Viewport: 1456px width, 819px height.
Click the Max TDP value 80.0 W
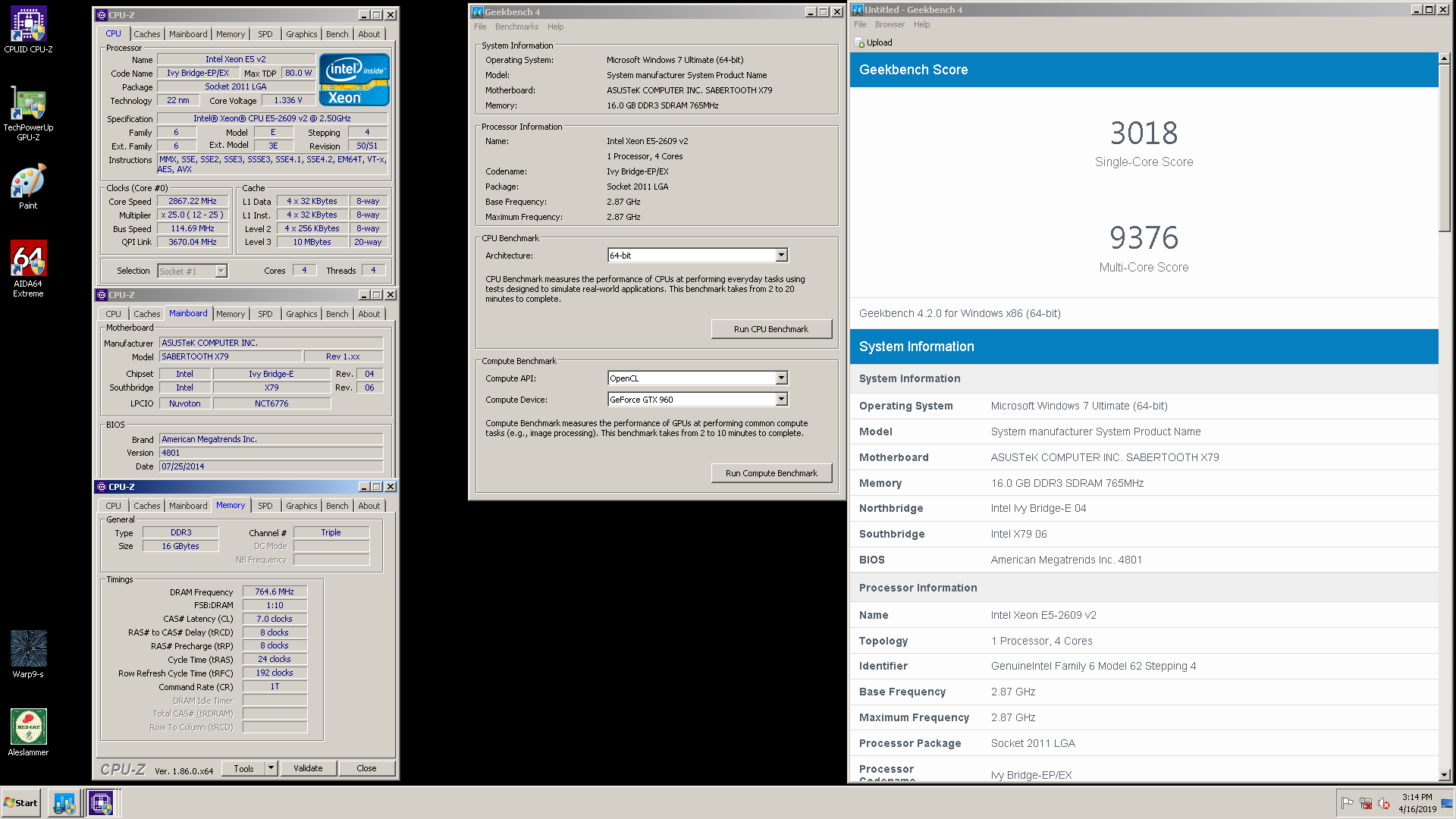point(298,73)
